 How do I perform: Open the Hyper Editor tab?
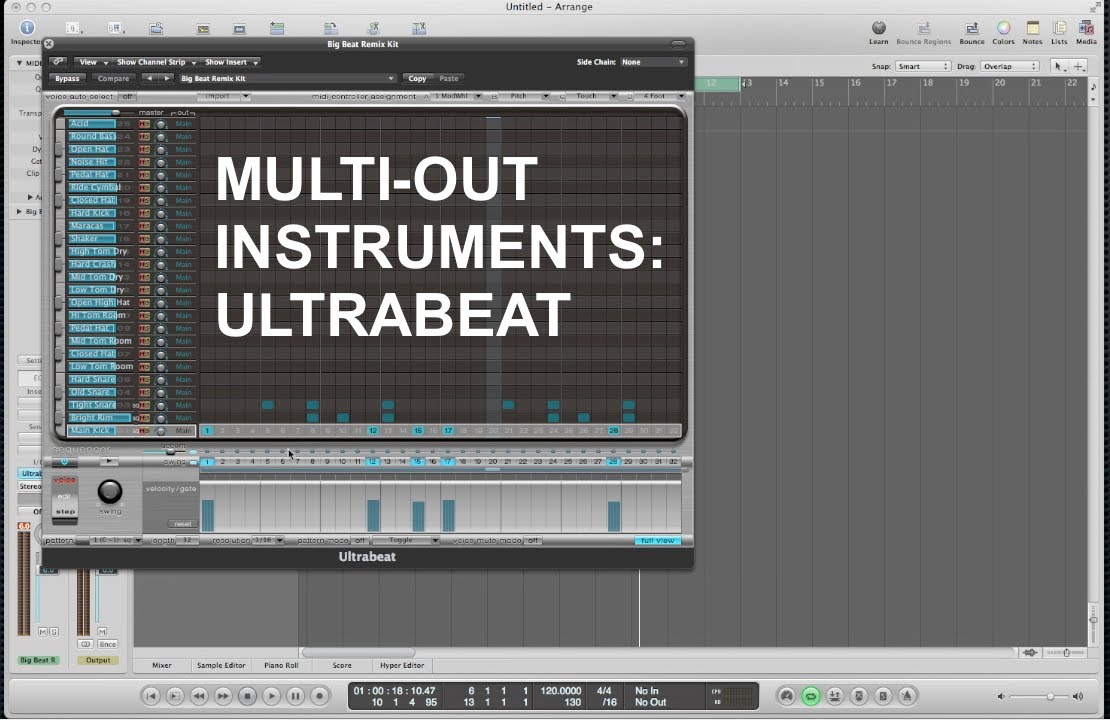[401, 665]
